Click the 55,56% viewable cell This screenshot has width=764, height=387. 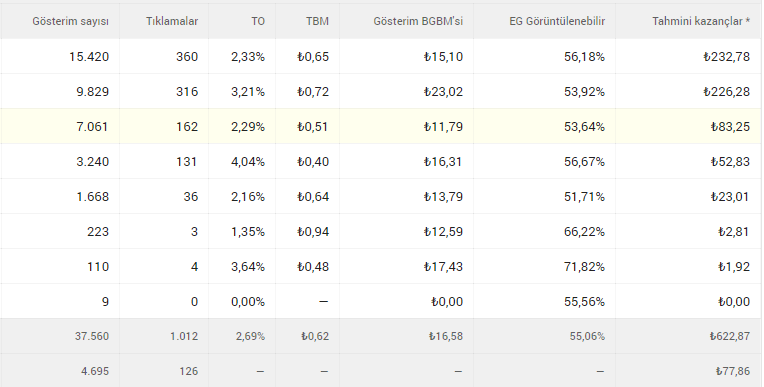point(584,302)
